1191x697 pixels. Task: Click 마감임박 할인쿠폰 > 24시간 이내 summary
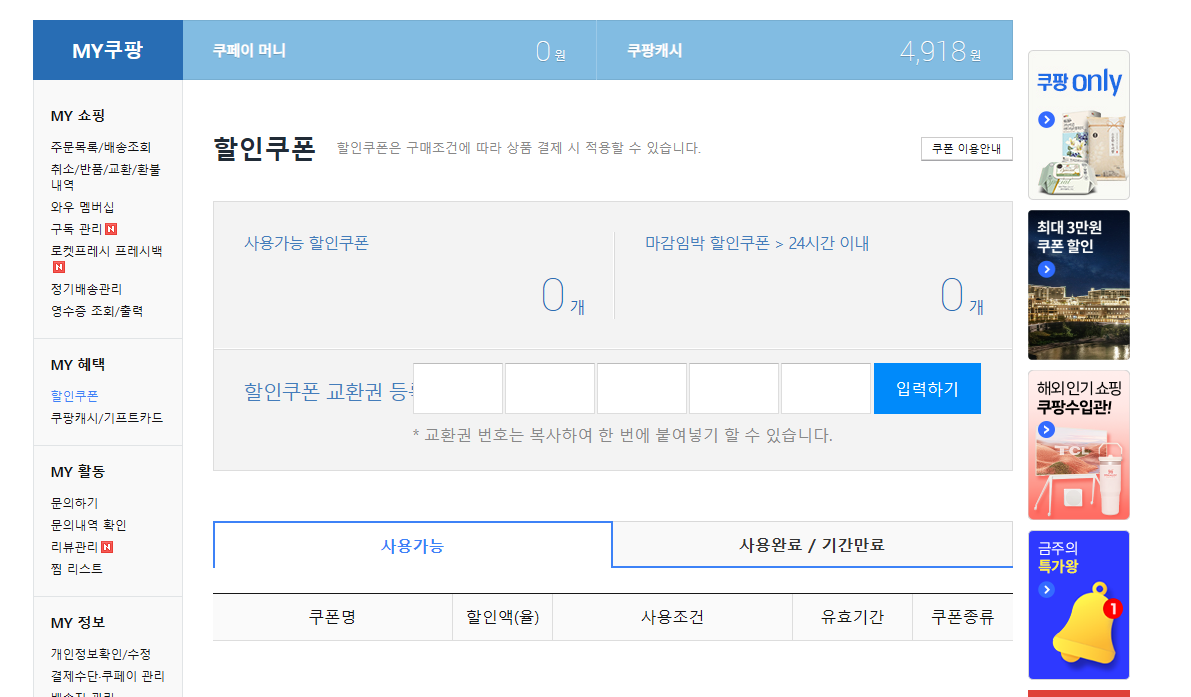[x=813, y=276]
